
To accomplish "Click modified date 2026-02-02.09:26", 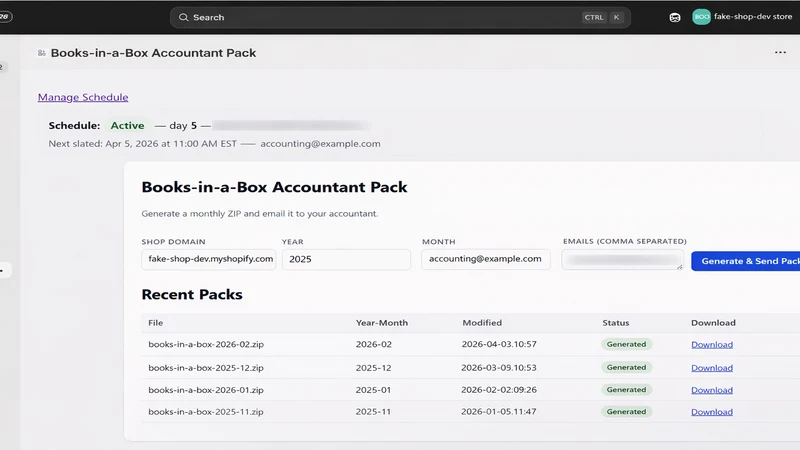I will [499, 390].
